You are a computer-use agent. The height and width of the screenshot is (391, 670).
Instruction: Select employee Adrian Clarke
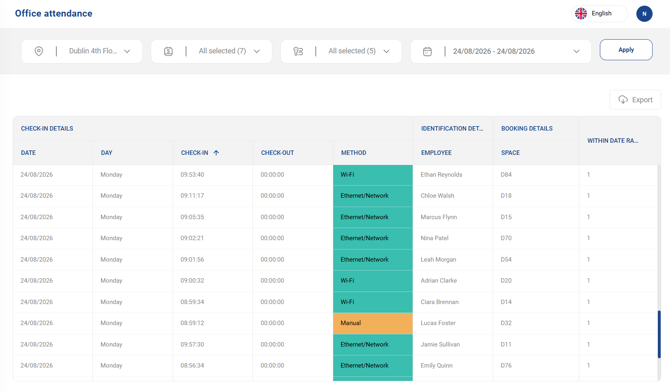click(x=438, y=280)
